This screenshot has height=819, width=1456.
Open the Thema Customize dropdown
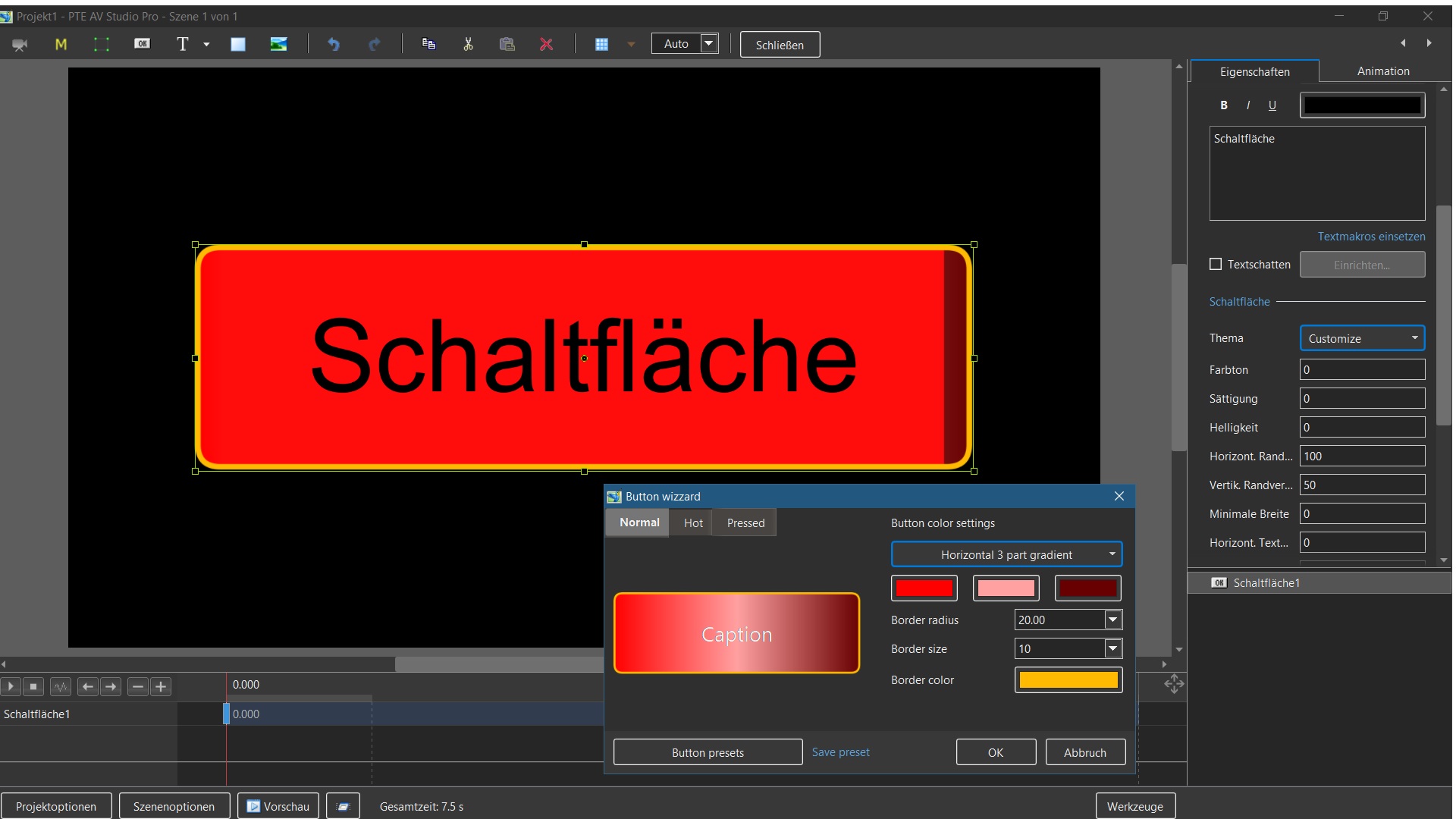(x=1362, y=338)
